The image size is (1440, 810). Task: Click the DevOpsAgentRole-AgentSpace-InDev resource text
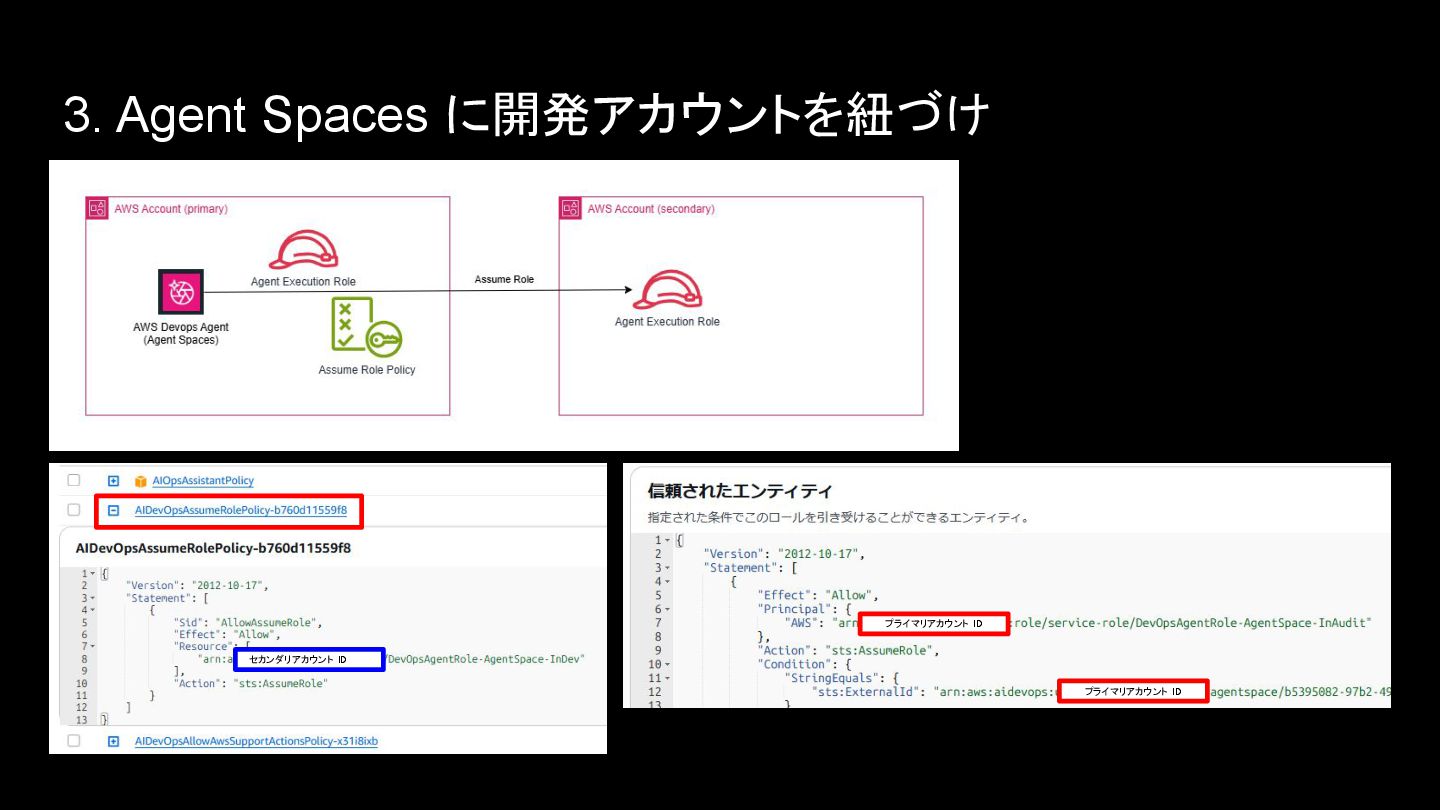(x=486, y=659)
